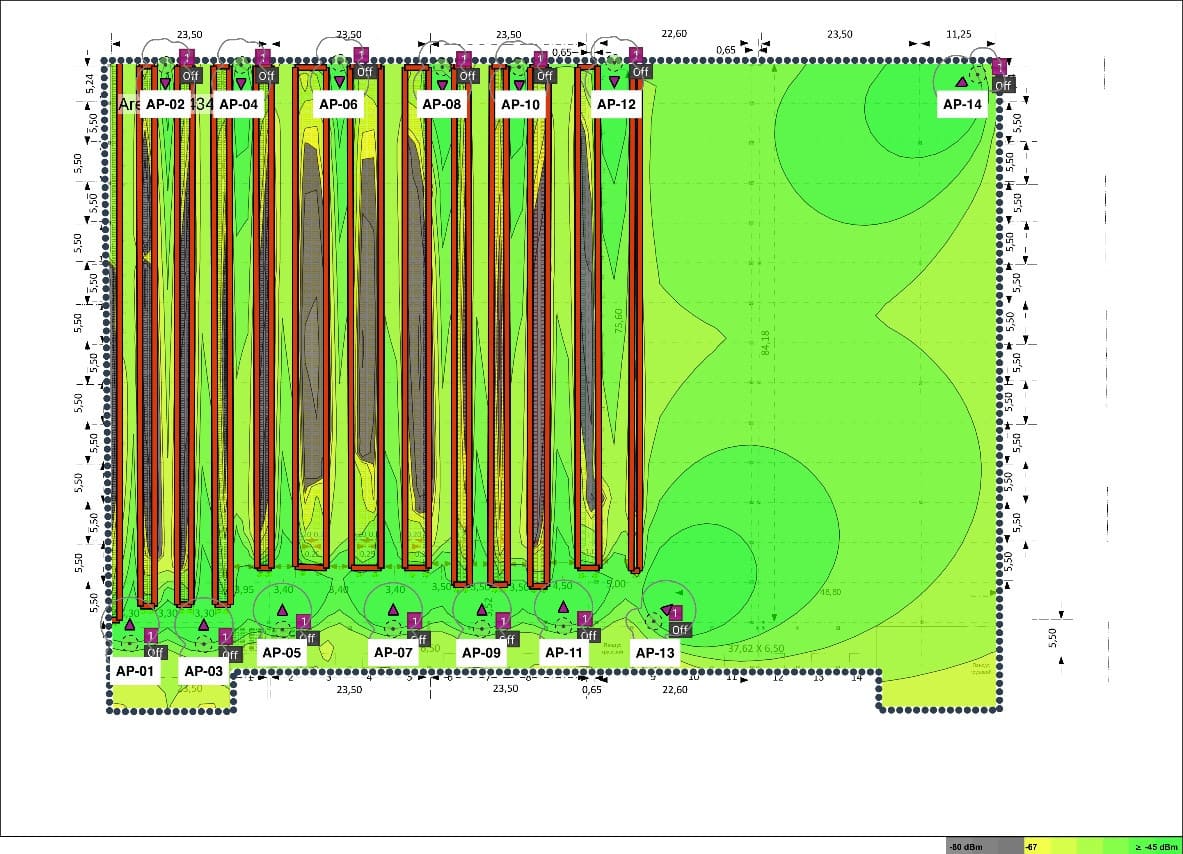Click the AP-01 name label
The width and height of the screenshot is (1183, 854).
pos(135,671)
